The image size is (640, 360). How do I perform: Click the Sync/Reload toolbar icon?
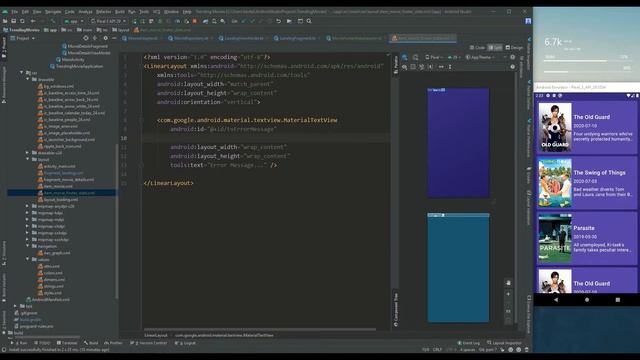click(x=22, y=21)
